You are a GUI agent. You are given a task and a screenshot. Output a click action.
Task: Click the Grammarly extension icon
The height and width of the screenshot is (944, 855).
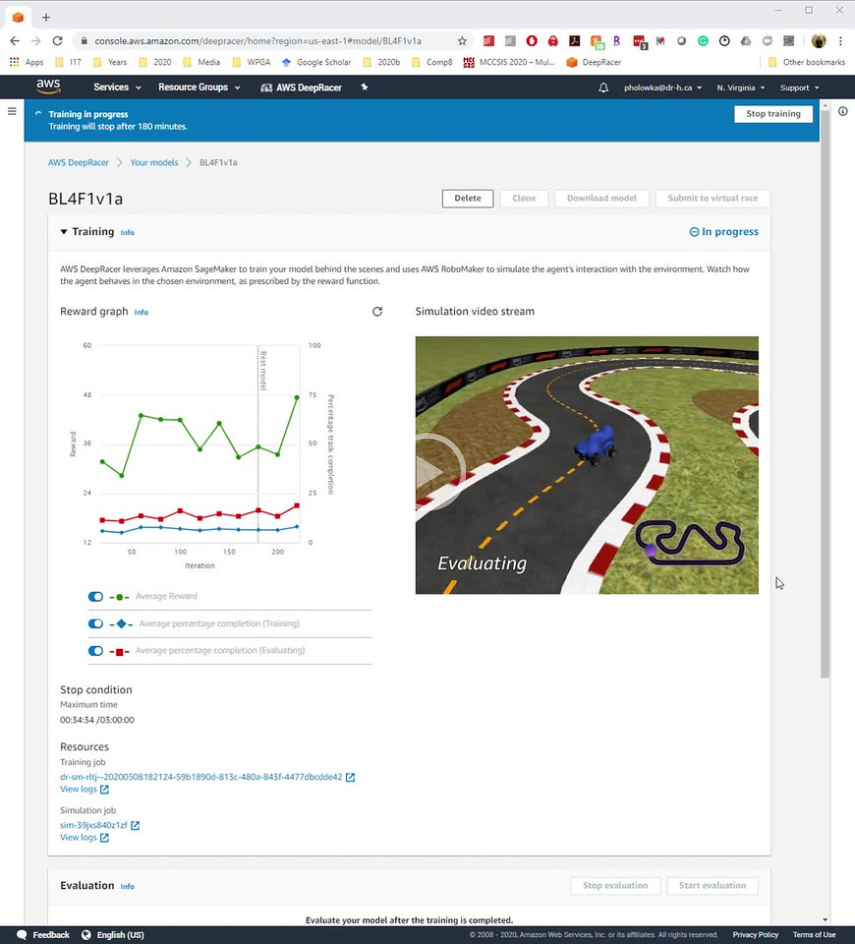(x=703, y=41)
